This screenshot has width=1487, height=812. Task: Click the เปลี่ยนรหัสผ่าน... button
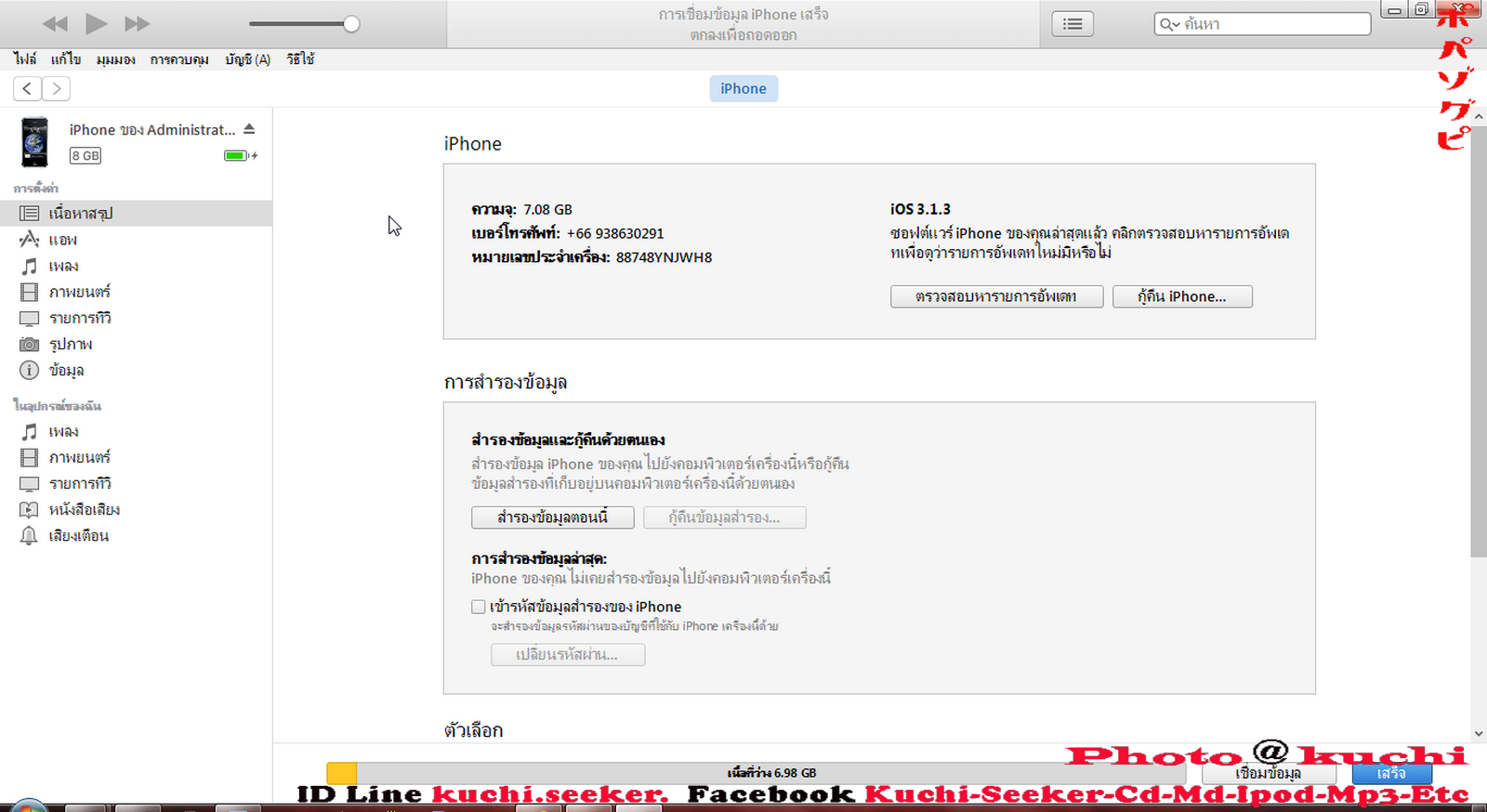568,655
